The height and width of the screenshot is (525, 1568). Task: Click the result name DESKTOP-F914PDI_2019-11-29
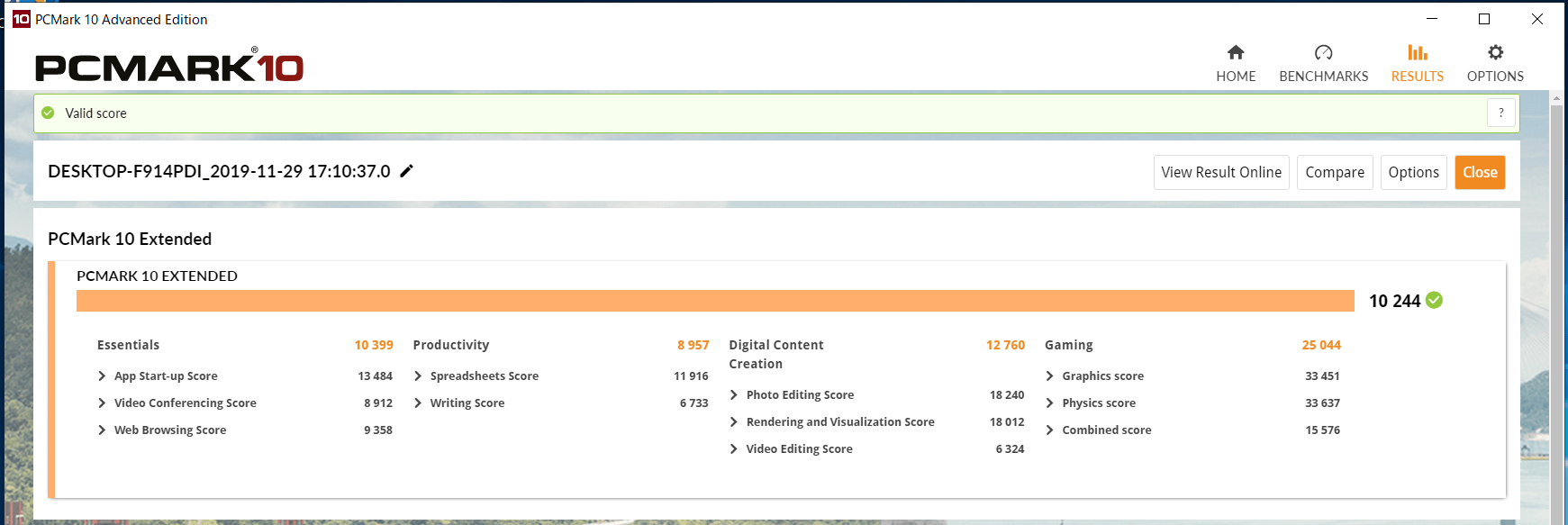click(x=219, y=171)
